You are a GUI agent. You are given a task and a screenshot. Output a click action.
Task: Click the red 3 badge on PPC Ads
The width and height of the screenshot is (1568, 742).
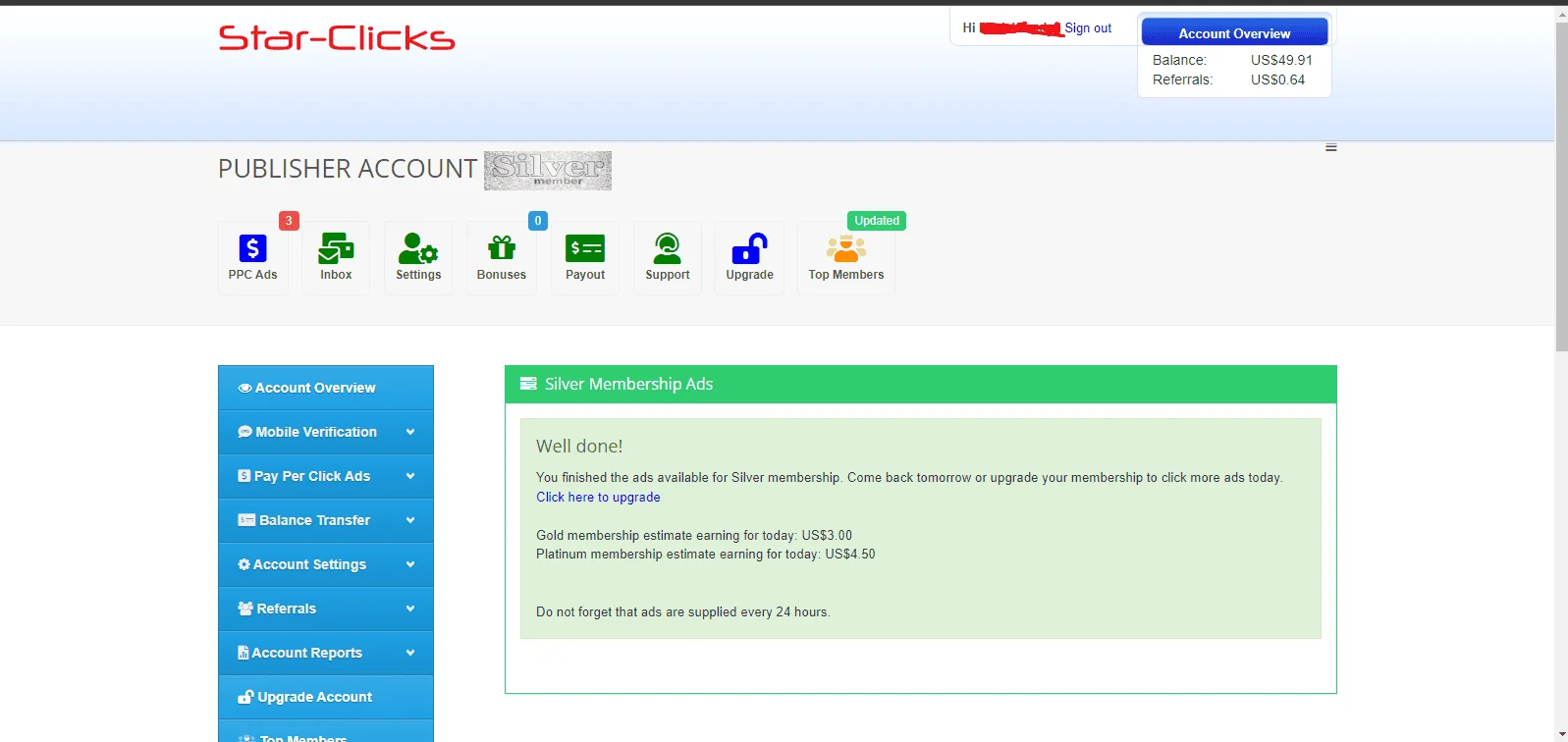pyautogui.click(x=289, y=221)
